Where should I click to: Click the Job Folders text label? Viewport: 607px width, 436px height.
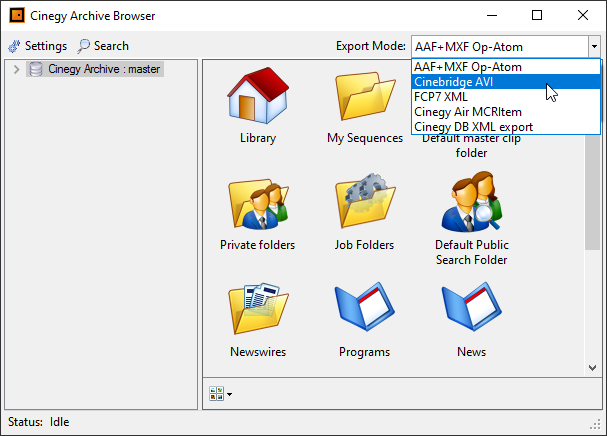[x=364, y=245]
